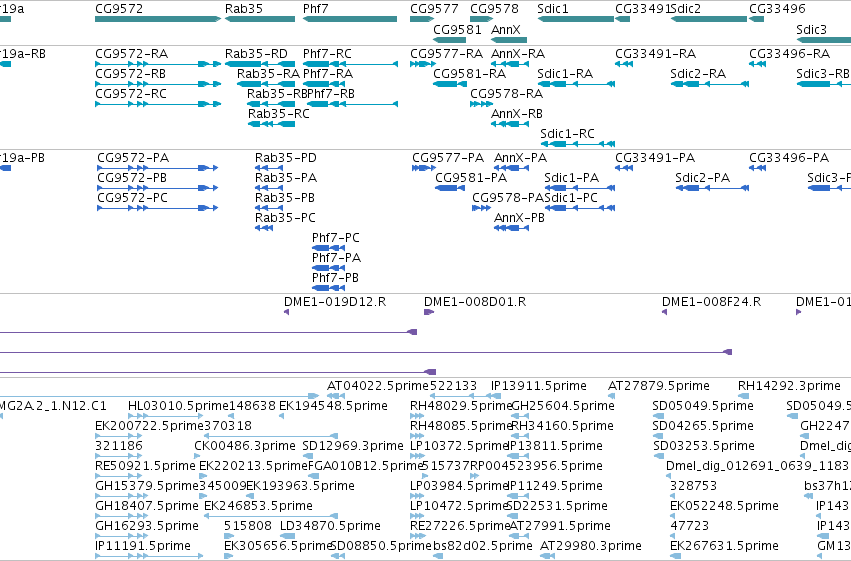Click the SD03253.5prime EST label

[703, 446]
